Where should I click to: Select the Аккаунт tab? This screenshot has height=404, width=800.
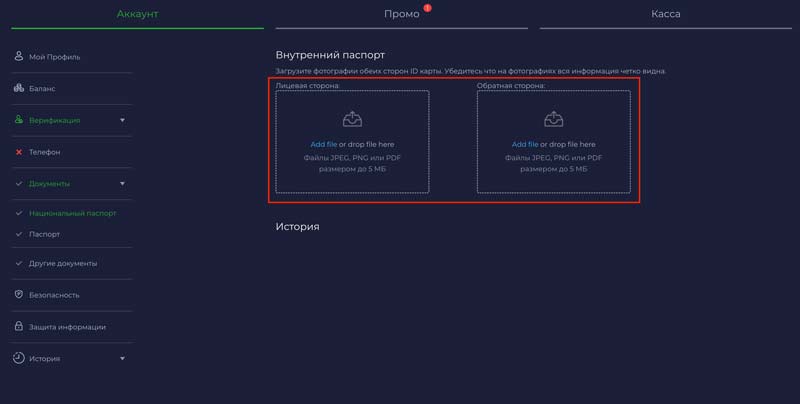click(137, 14)
